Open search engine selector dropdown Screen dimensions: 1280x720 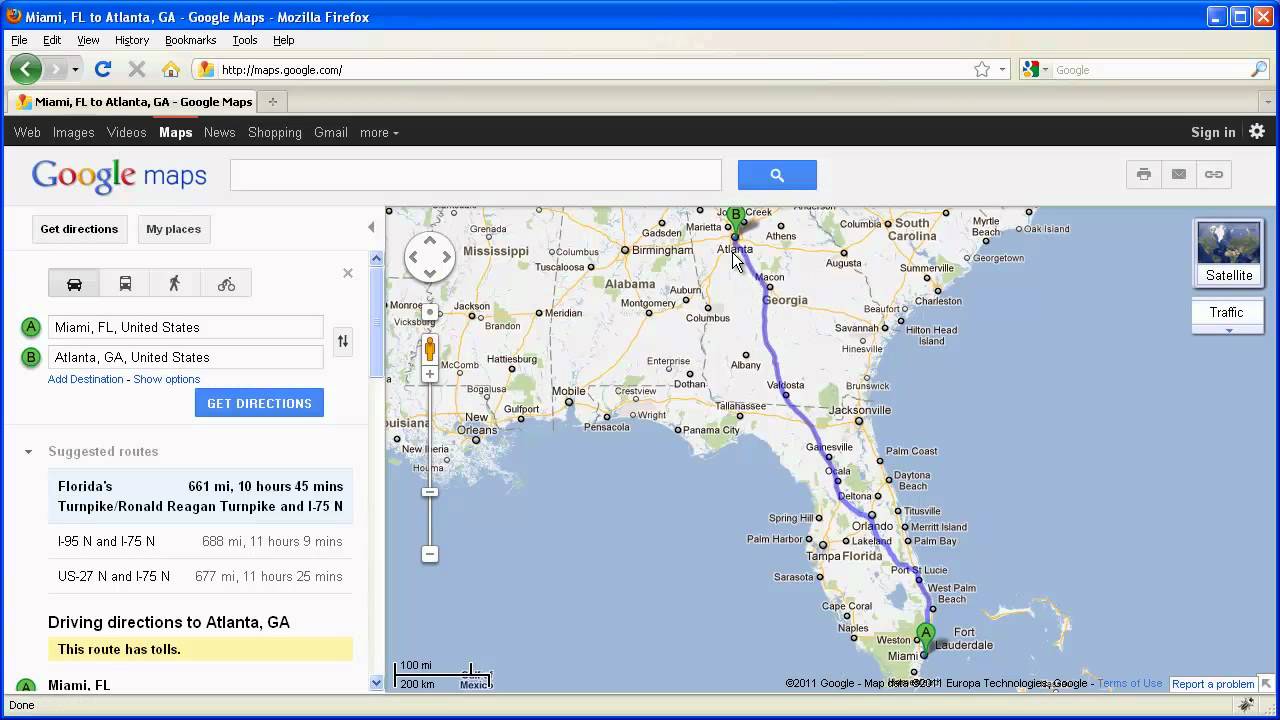(x=1036, y=69)
